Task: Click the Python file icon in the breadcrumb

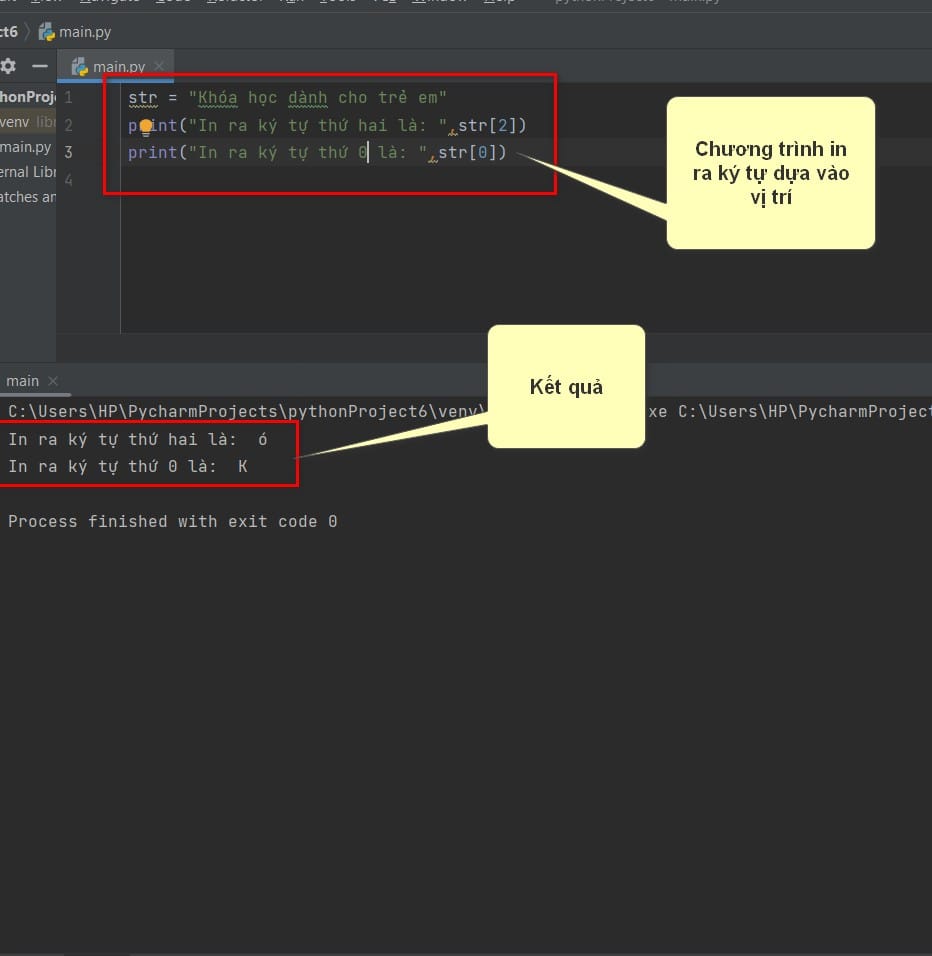Action: pos(46,32)
